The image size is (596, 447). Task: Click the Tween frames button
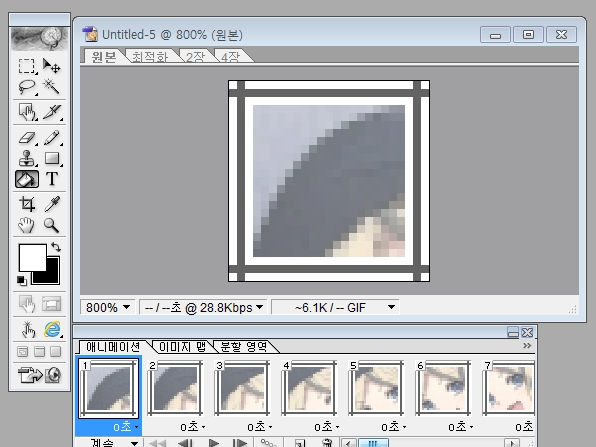tap(269, 443)
